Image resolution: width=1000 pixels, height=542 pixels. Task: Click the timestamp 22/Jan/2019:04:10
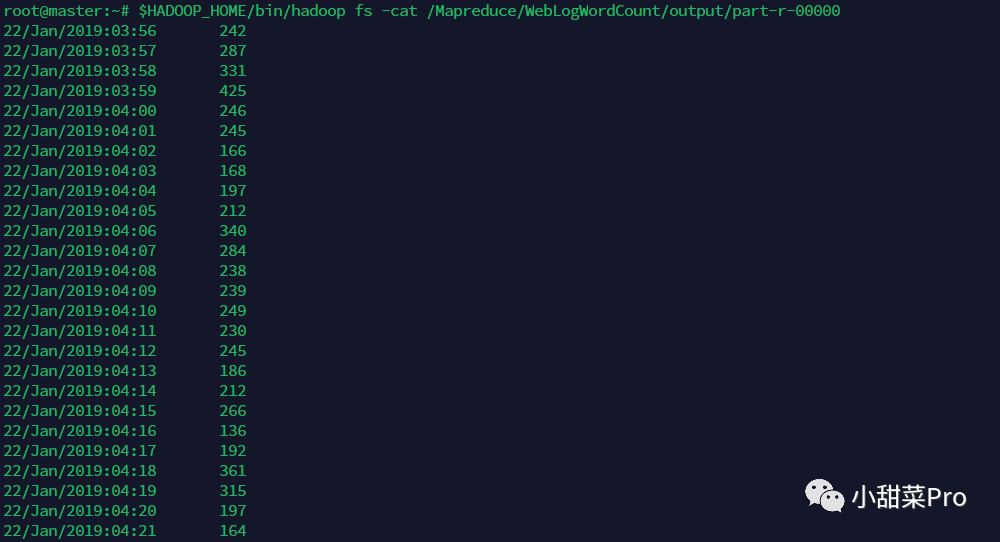(x=80, y=311)
